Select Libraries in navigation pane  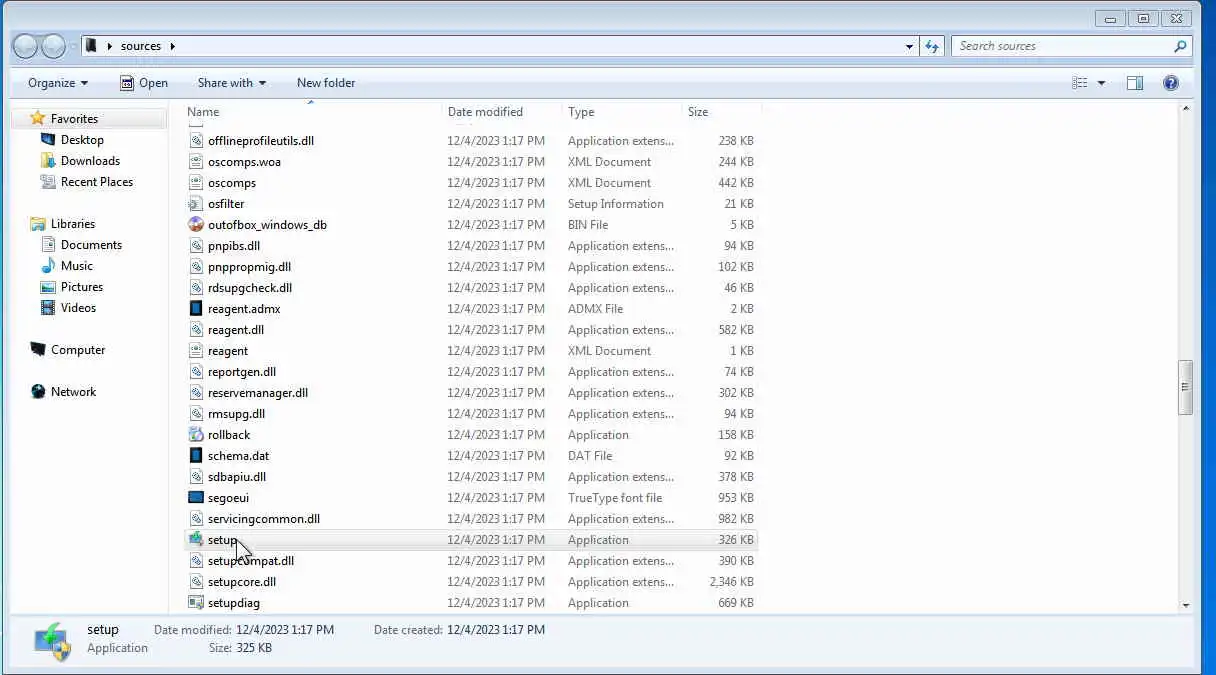pyautogui.click(x=73, y=224)
